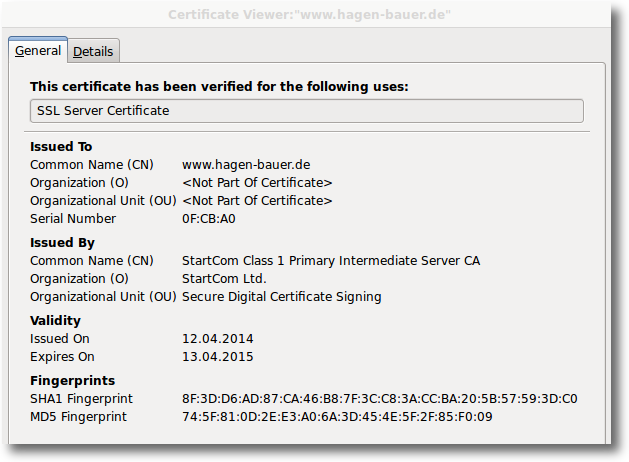Viewport: 629px width, 462px height.
Task: Click the Validity heading
Action: [x=55, y=320]
